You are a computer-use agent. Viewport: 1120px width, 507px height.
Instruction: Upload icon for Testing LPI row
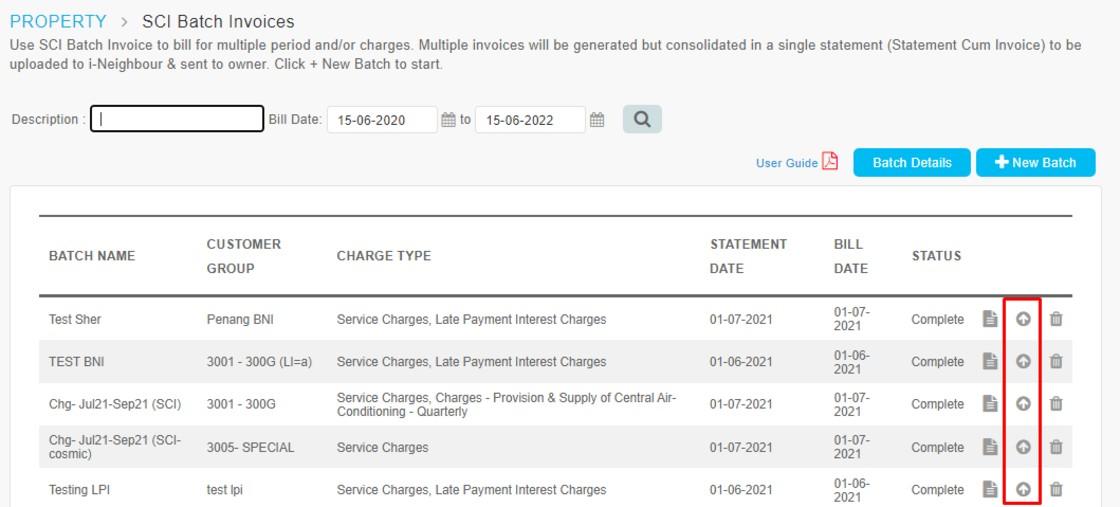[1023, 490]
